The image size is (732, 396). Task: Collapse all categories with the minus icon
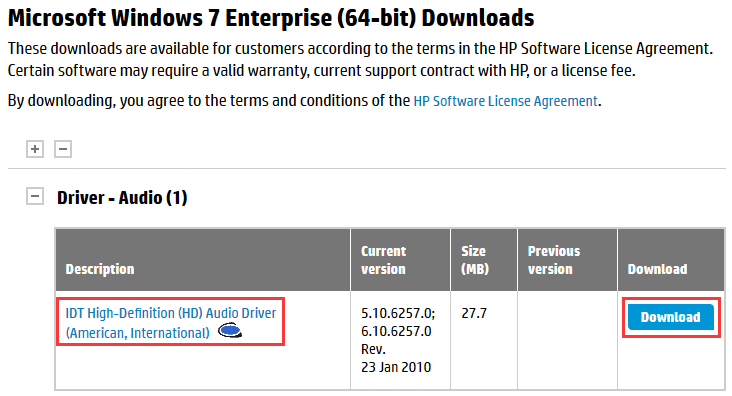coord(63,149)
